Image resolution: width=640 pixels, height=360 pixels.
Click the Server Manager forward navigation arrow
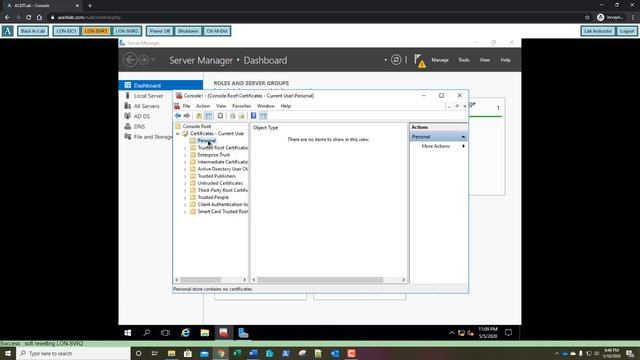click(143, 60)
